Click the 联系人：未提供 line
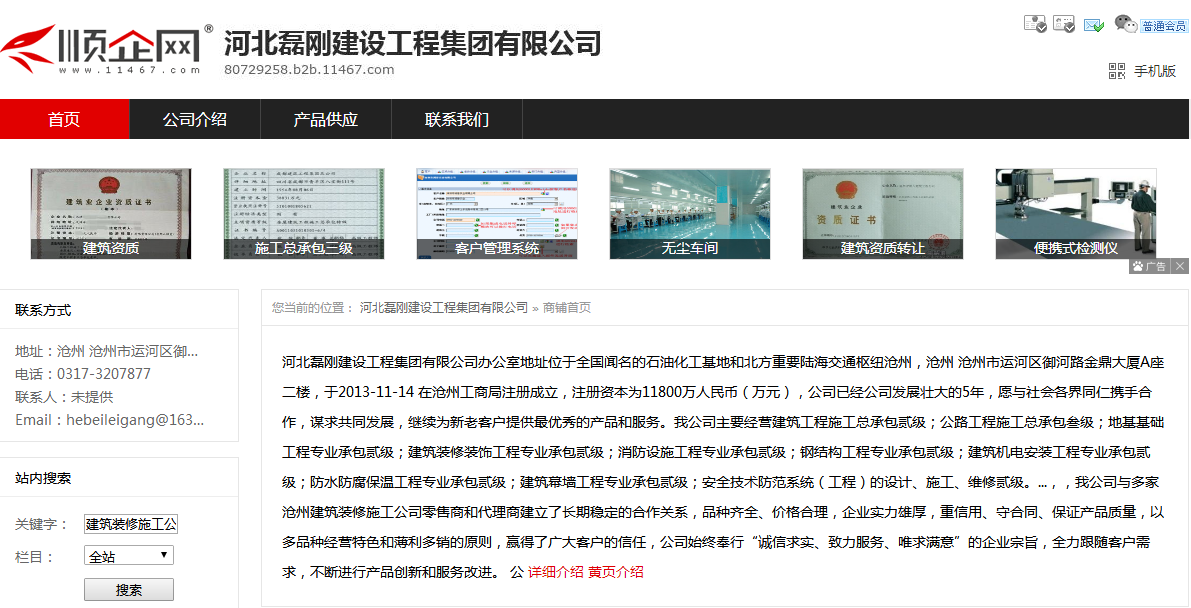This screenshot has height=608, width=1191. pos(64,397)
